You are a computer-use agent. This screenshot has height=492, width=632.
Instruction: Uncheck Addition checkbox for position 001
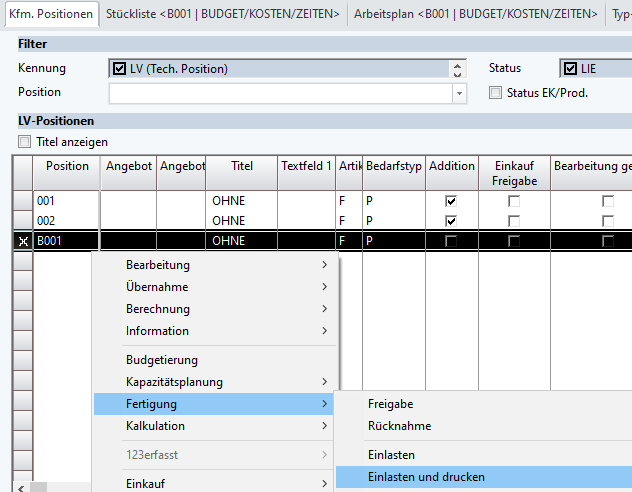[451, 201]
